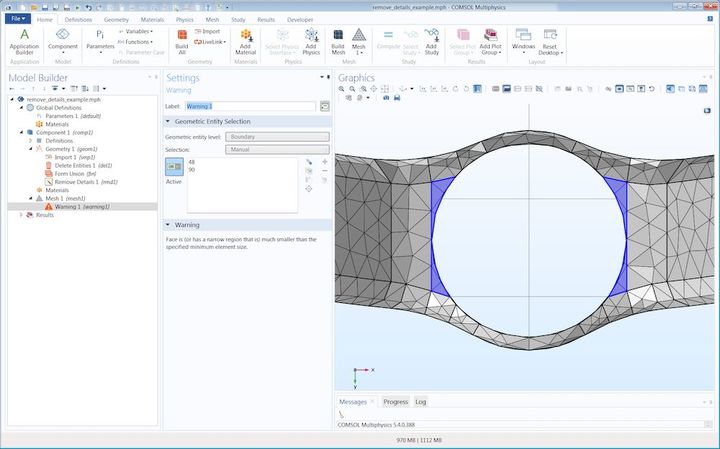
Task: Select Delete Entities 1 node
Action: [x=79, y=165]
